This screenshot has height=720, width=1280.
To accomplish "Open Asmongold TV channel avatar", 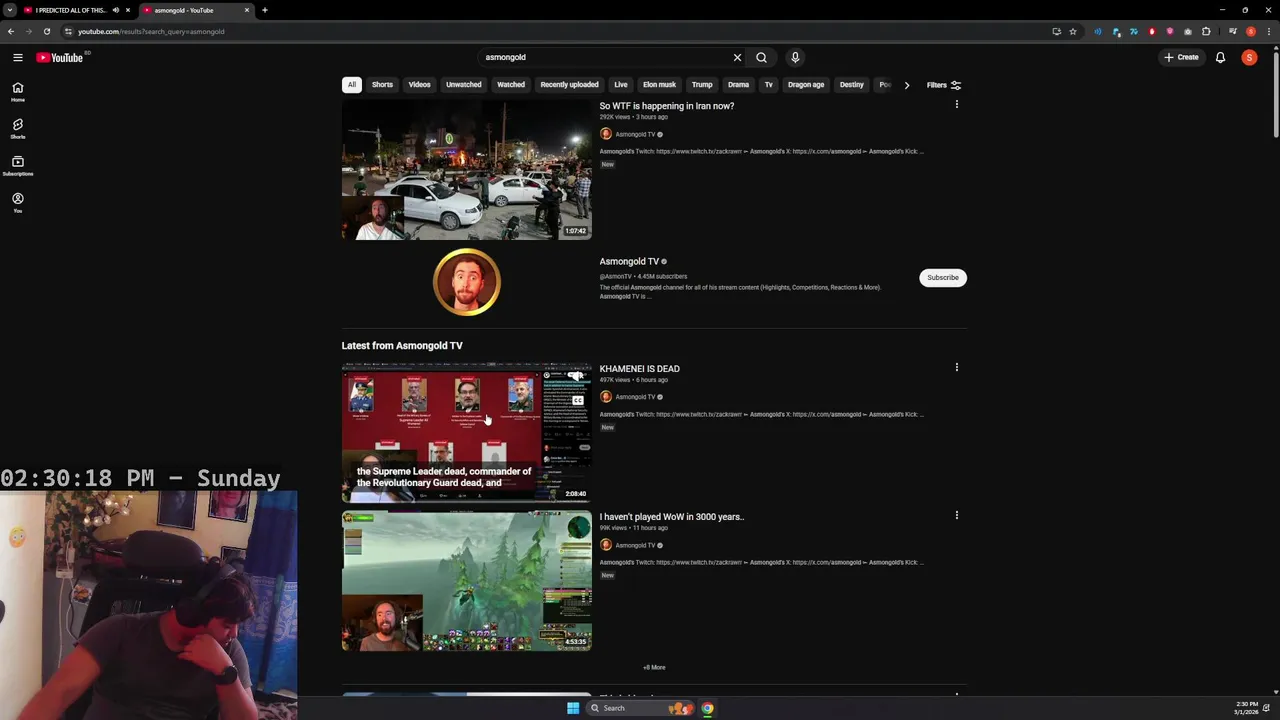I will pyautogui.click(x=467, y=282).
